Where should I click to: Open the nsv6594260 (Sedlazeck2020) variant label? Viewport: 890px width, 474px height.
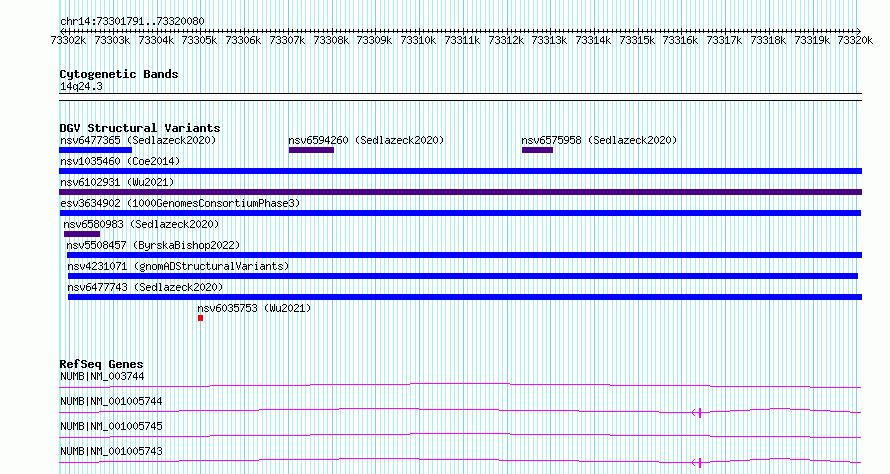click(x=366, y=140)
